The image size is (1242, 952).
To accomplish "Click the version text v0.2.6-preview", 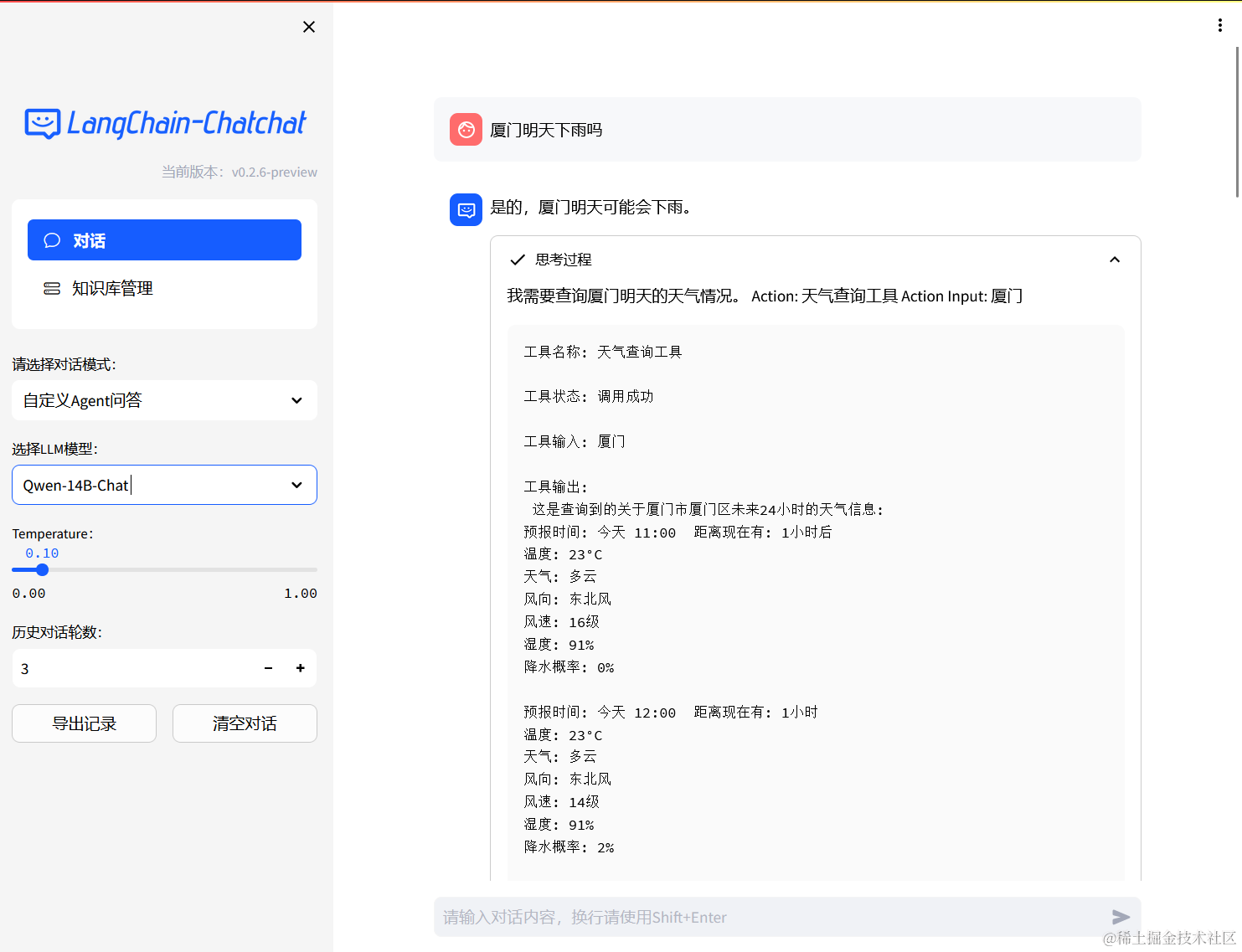I will pyautogui.click(x=275, y=172).
